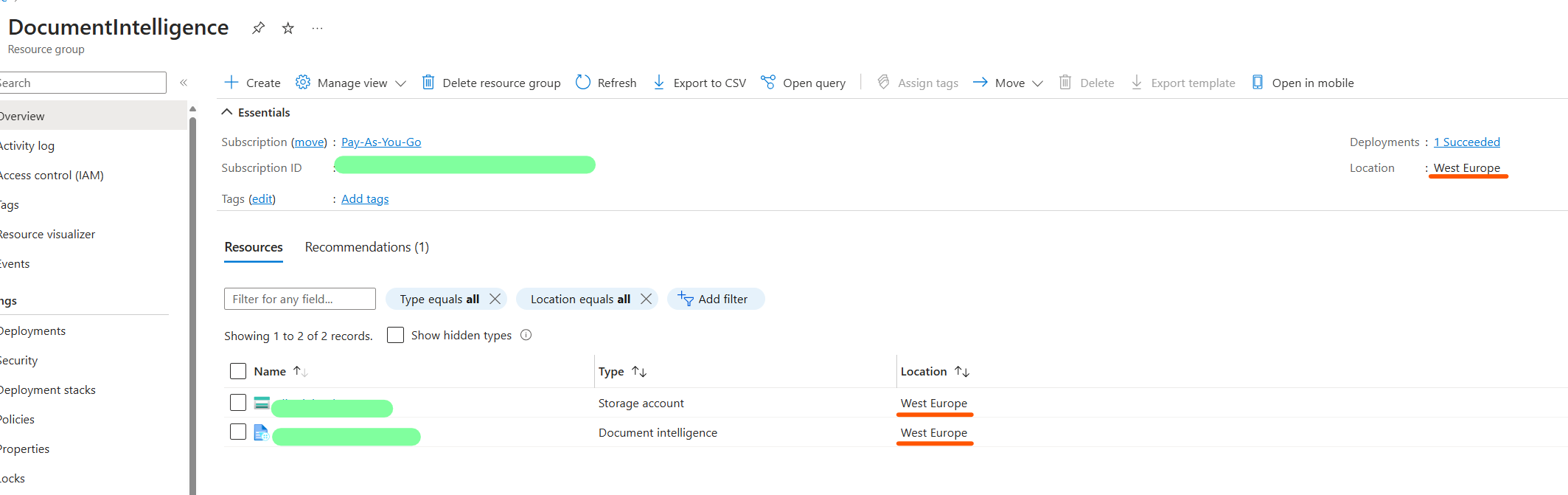Click the sidebar search box

(x=83, y=83)
